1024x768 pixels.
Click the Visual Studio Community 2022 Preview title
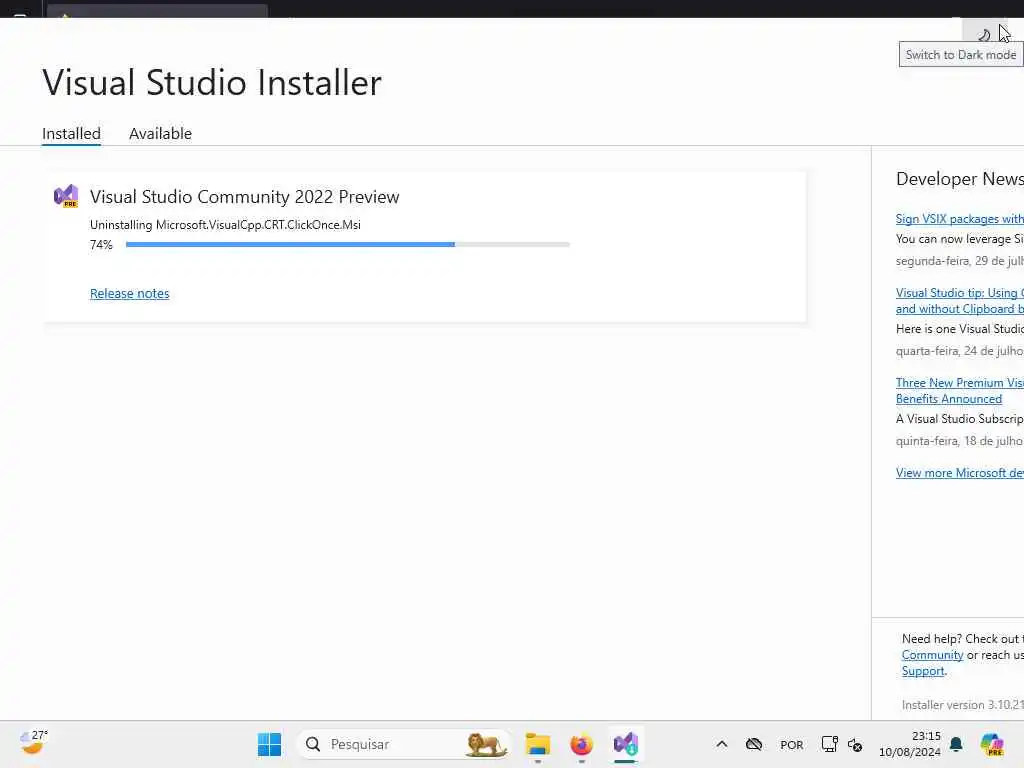pyautogui.click(x=244, y=197)
